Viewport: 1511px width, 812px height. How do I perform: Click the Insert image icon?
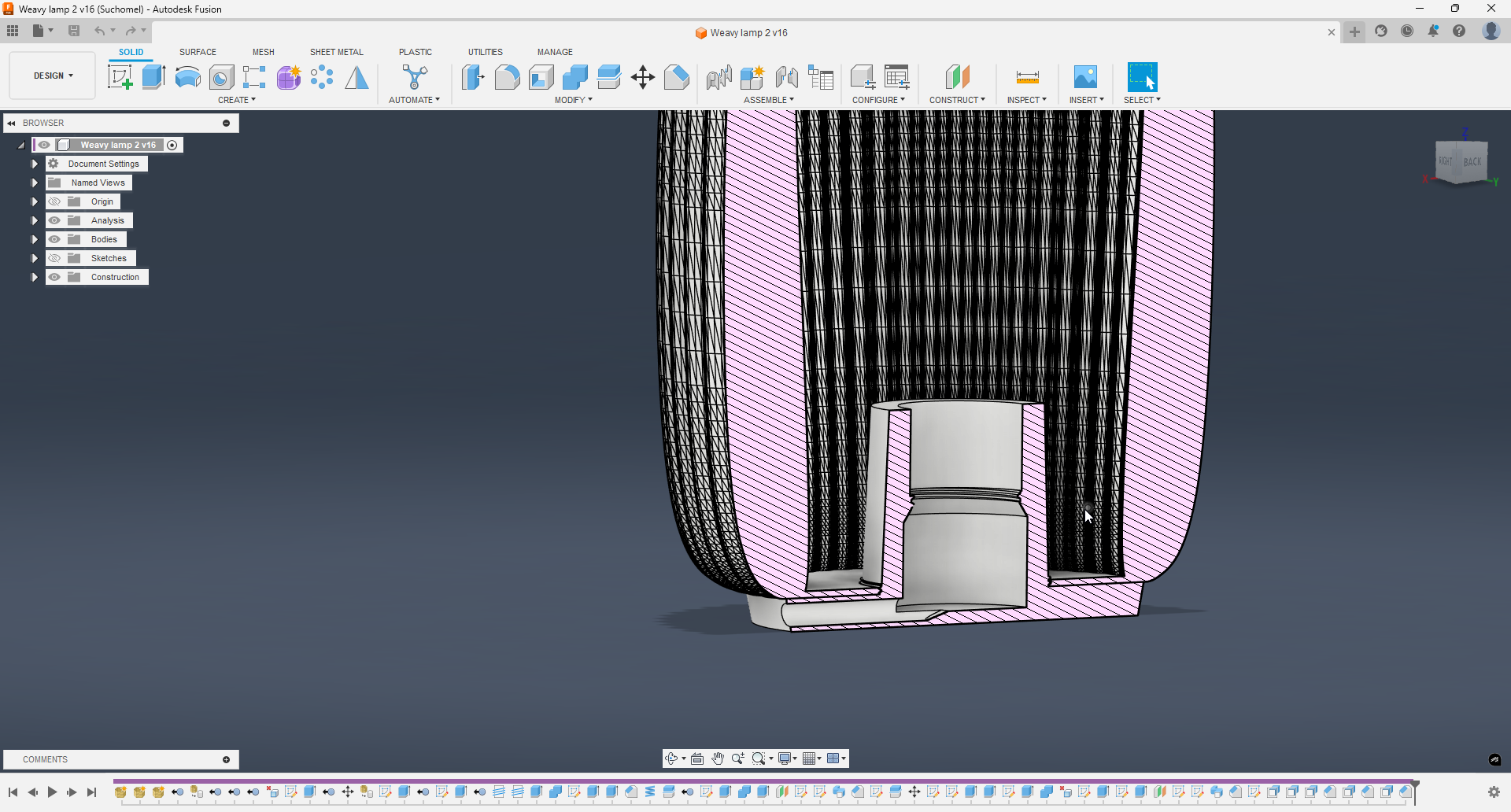click(x=1085, y=77)
